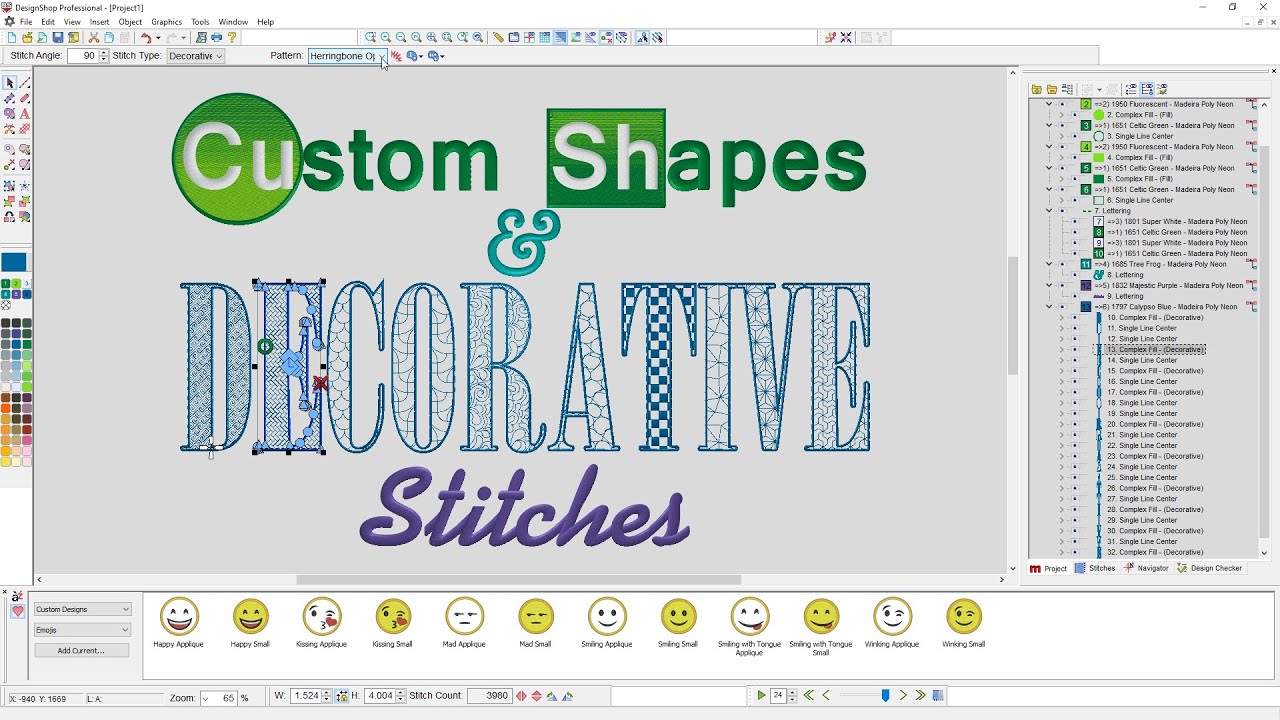Open the Tools menu
1280x720 pixels.
click(x=200, y=21)
